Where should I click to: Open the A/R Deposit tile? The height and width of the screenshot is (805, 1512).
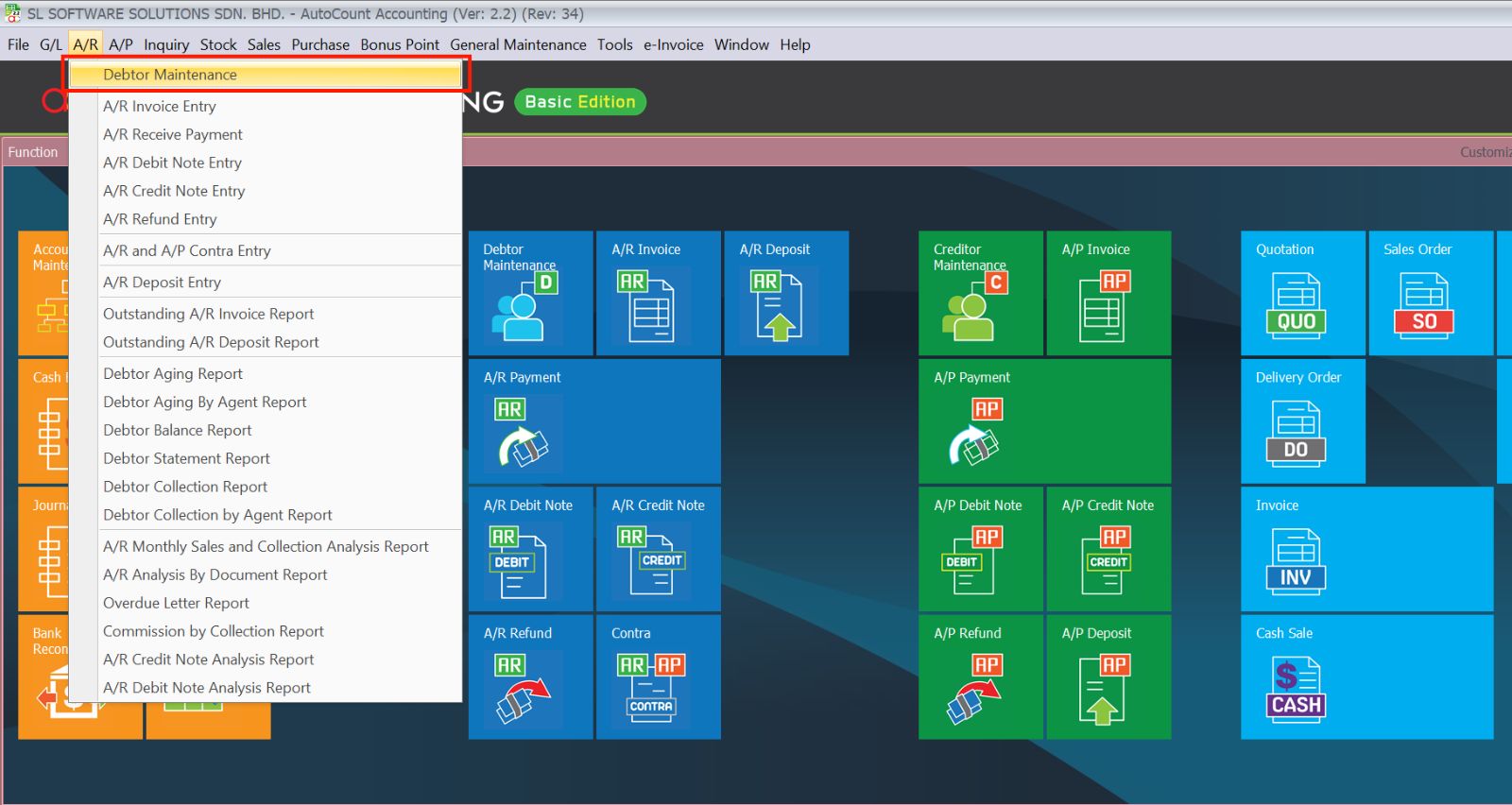pos(785,293)
